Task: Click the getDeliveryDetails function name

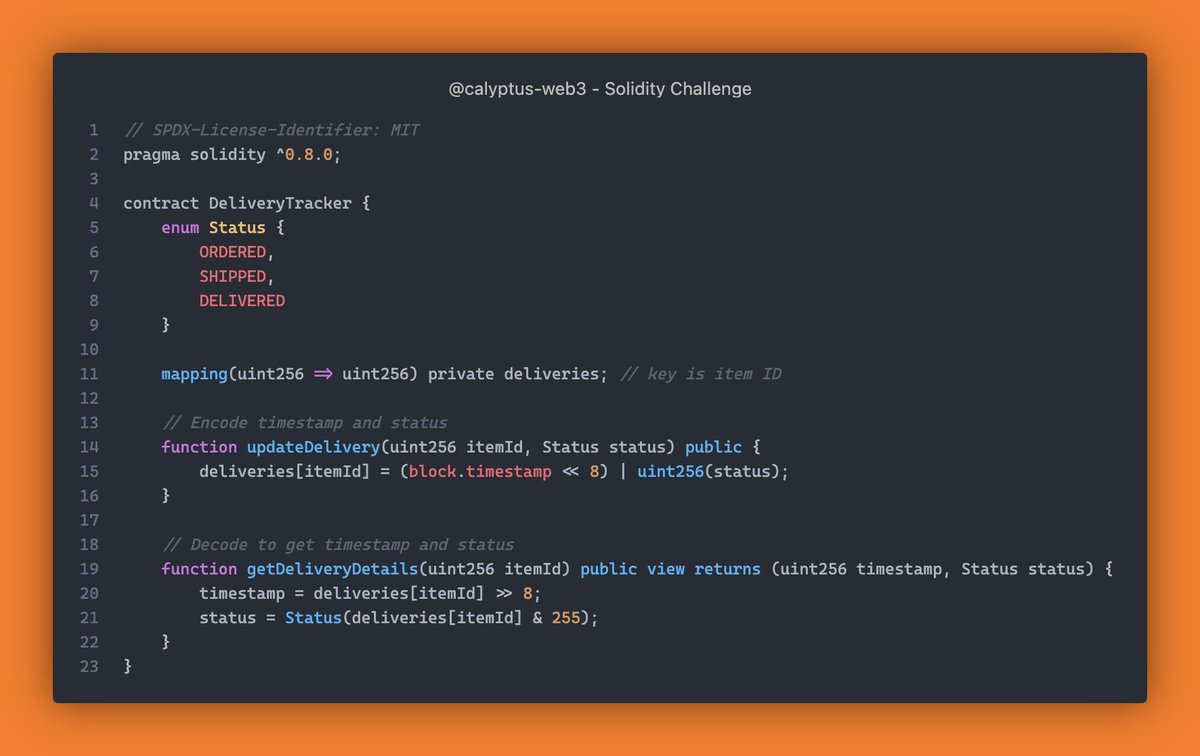Action: coord(332,569)
